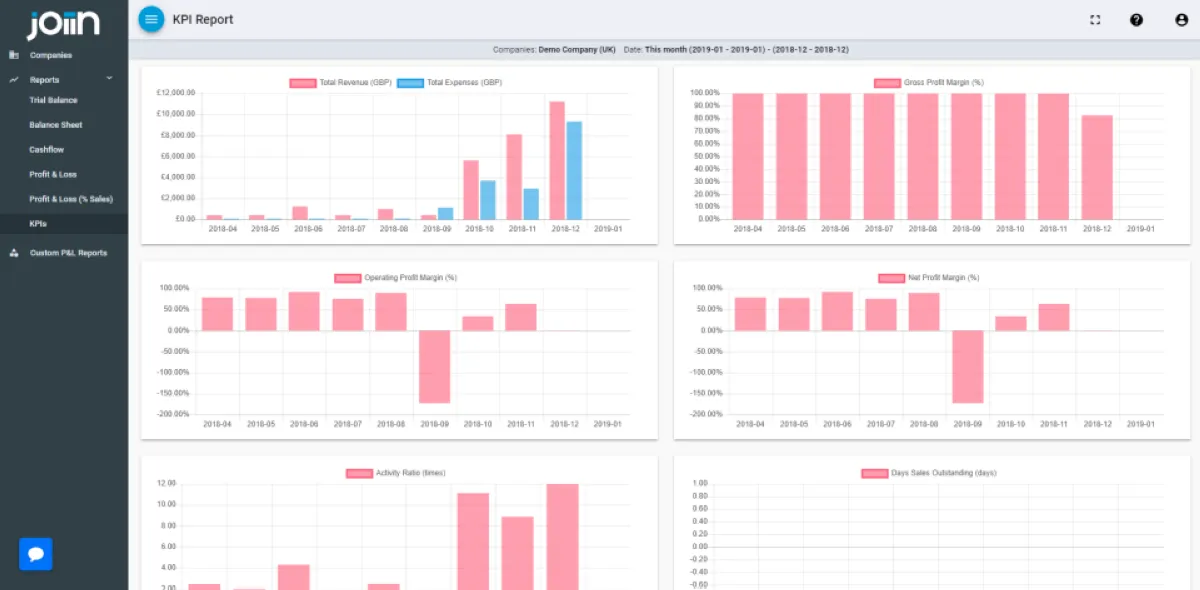Collapse the Reports section chevron
Viewport: 1200px width, 590px height.
click(109, 79)
